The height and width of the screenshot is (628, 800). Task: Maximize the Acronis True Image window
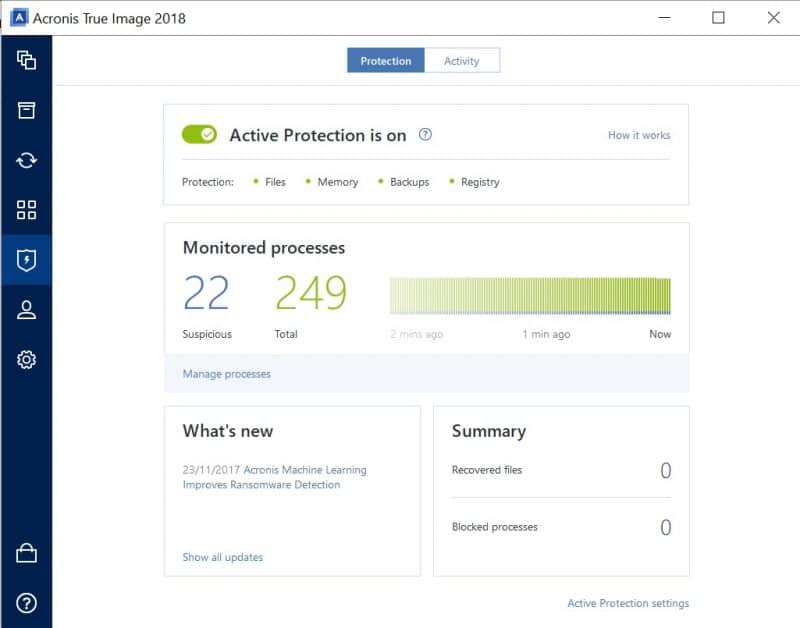(x=718, y=18)
